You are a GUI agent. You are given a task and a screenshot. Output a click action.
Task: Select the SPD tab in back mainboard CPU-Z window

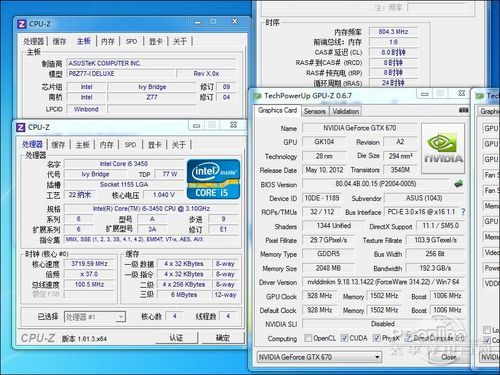click(131, 41)
